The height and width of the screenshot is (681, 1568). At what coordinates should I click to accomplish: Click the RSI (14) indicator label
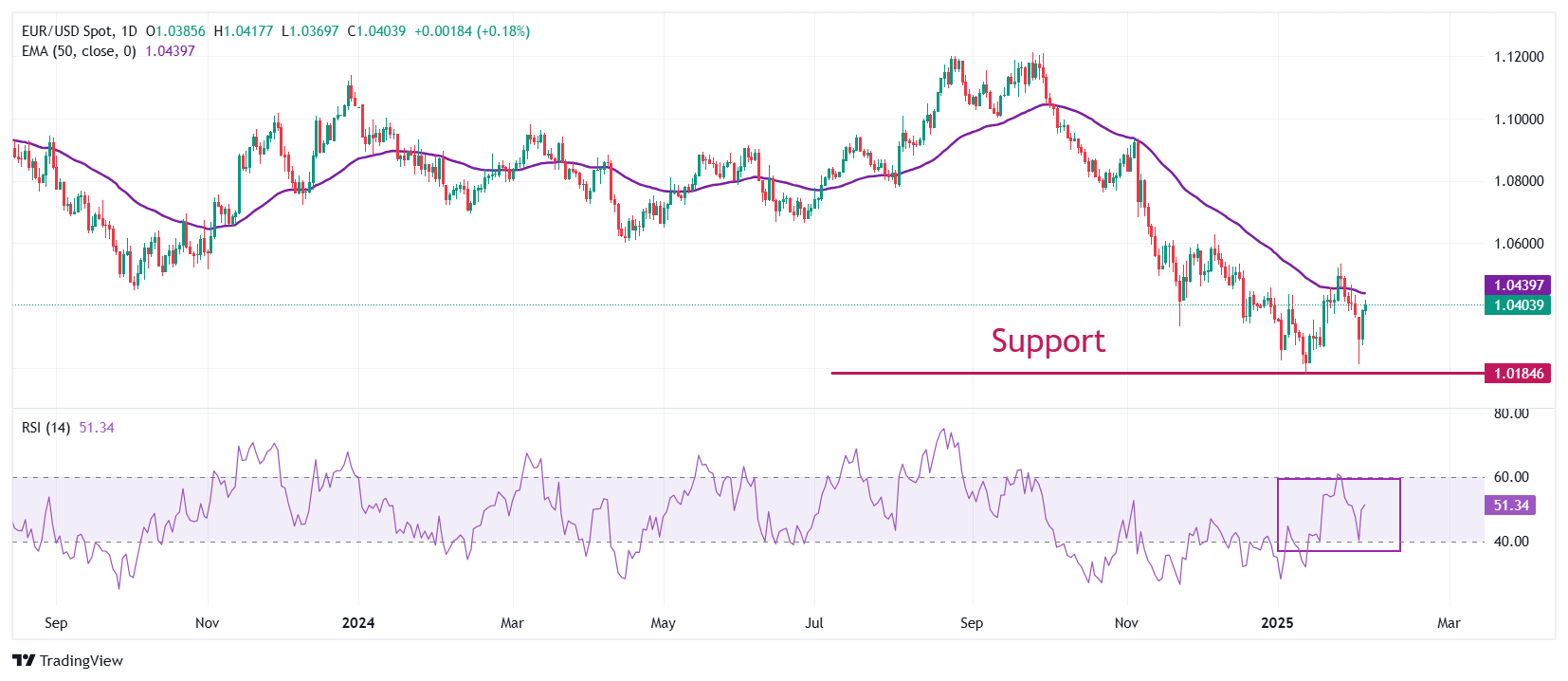coord(46,428)
